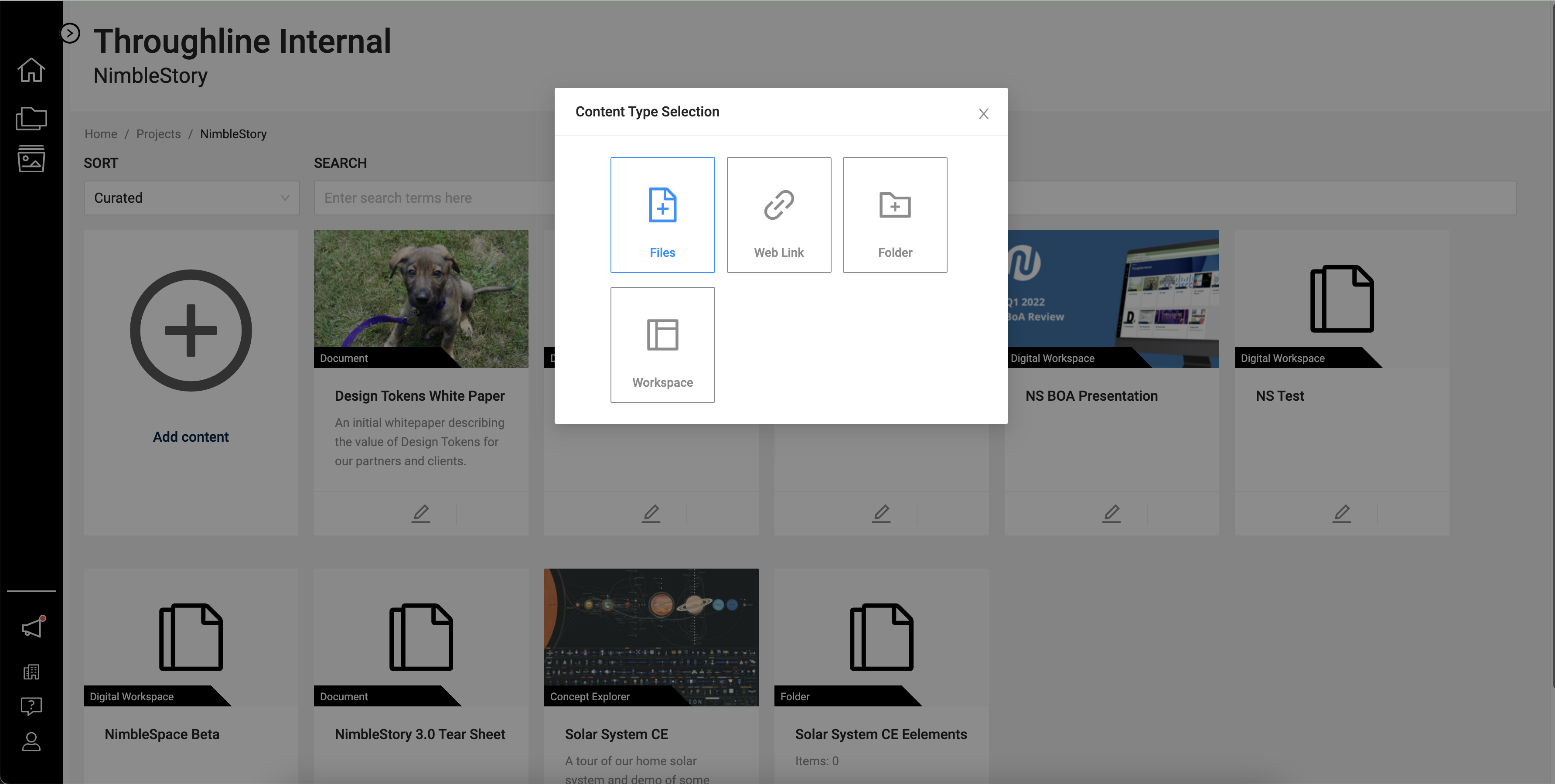This screenshot has width=1555, height=784.
Task: Select the Files content type
Action: click(x=662, y=215)
